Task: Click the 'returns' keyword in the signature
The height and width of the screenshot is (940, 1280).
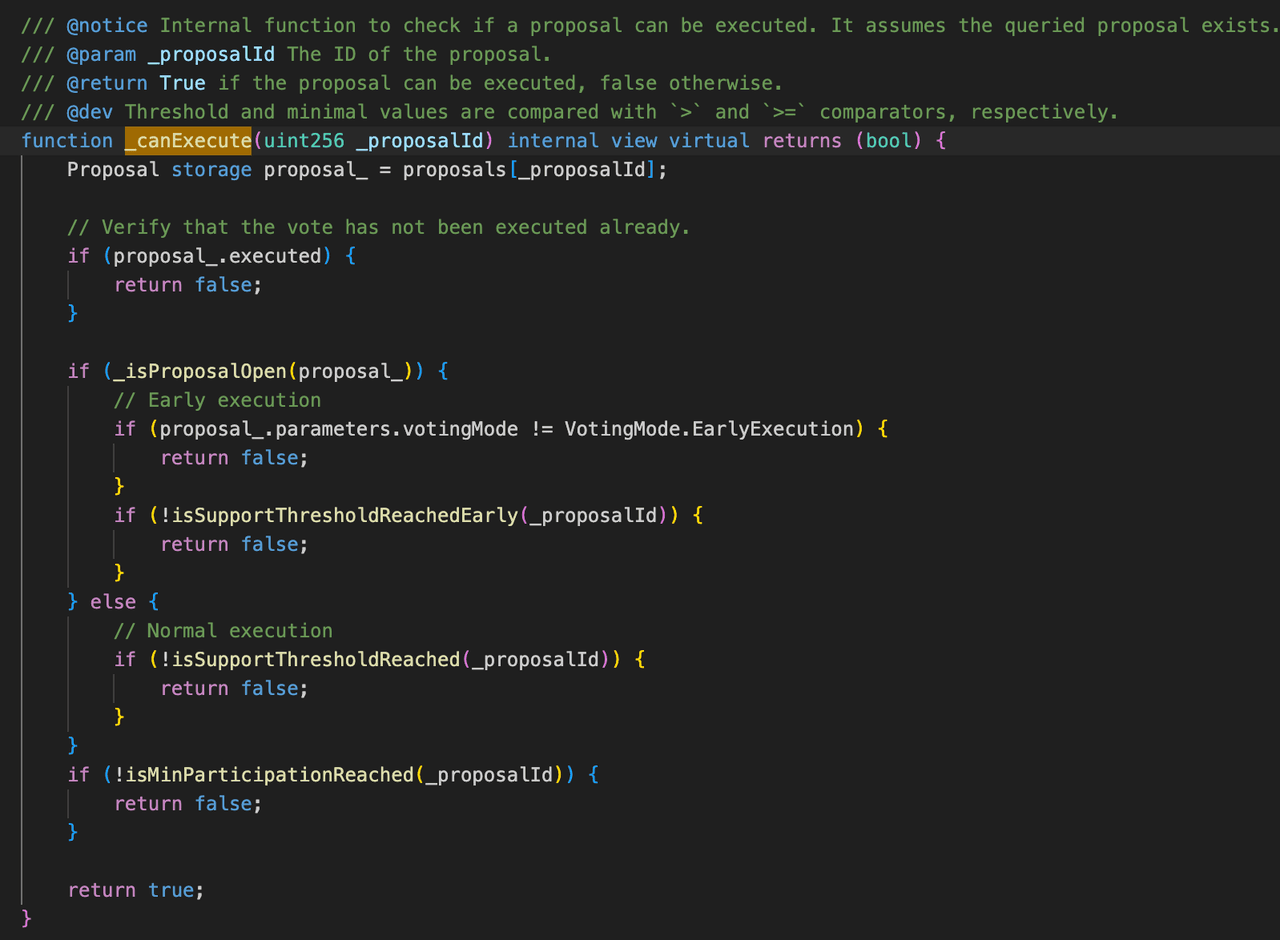Action: pyautogui.click(x=803, y=141)
